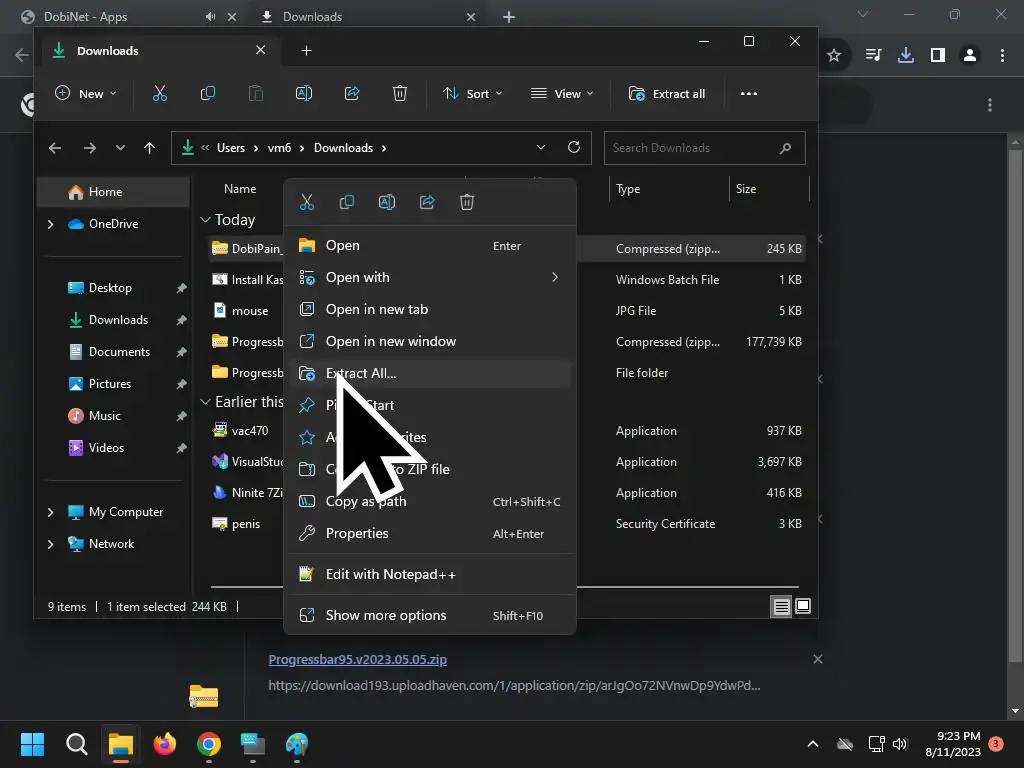Collapse the Earlier this group
Image resolution: width=1024 pixels, height=768 pixels.
(205, 402)
